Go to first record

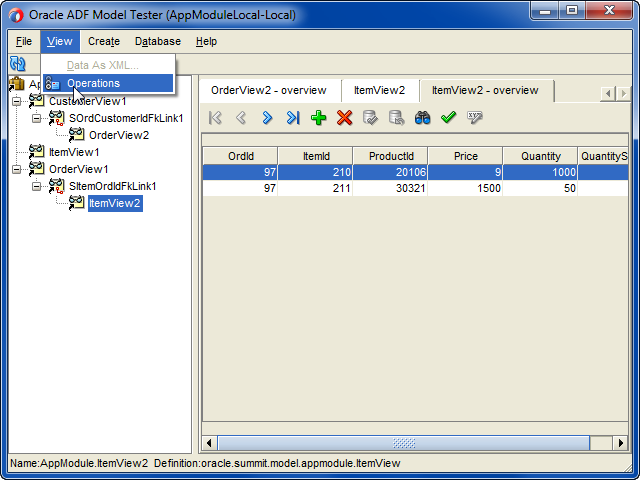(215, 118)
